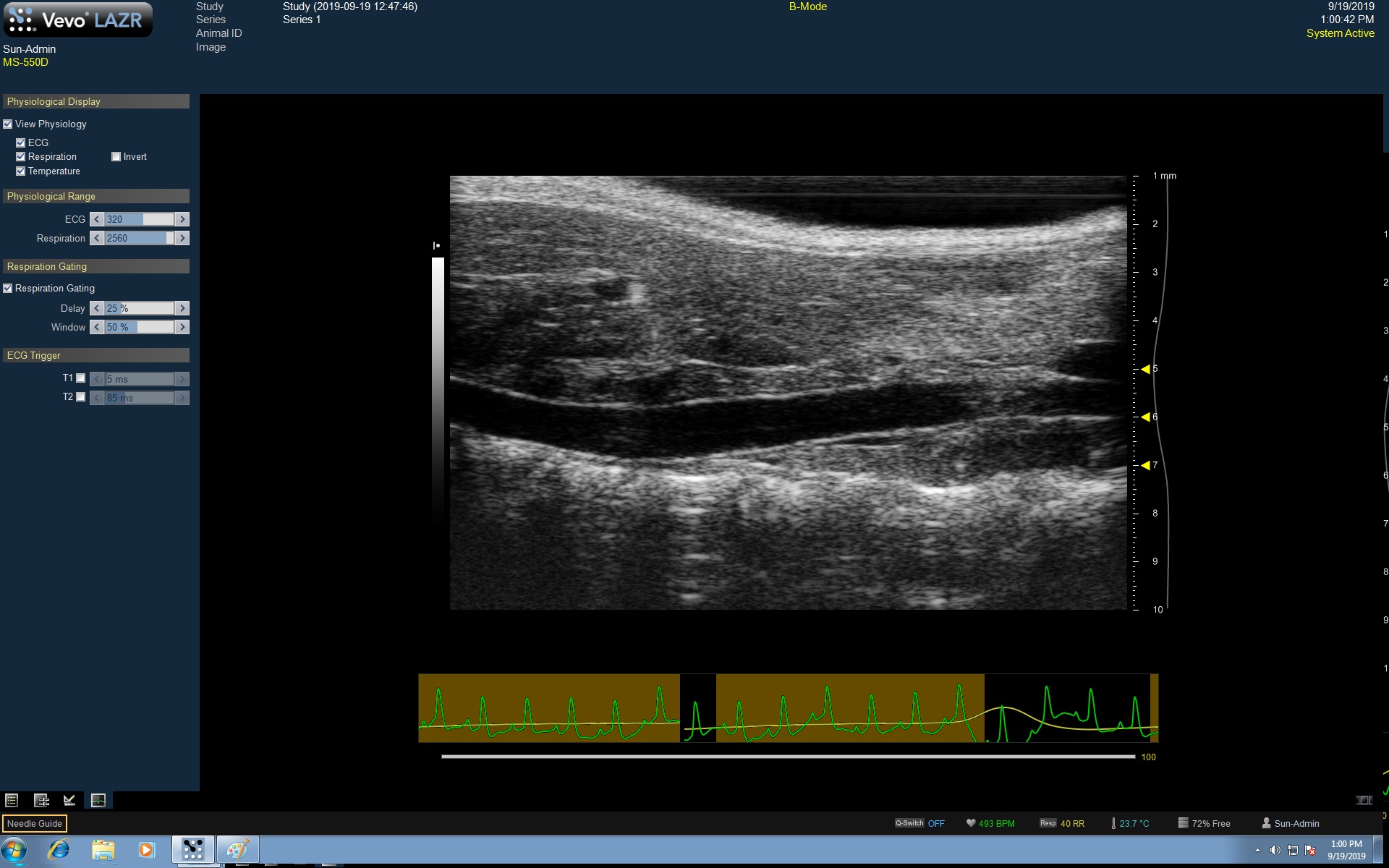Disable the Respiration Gating checkbox
Screen dimensions: 1389x868
click(8, 289)
